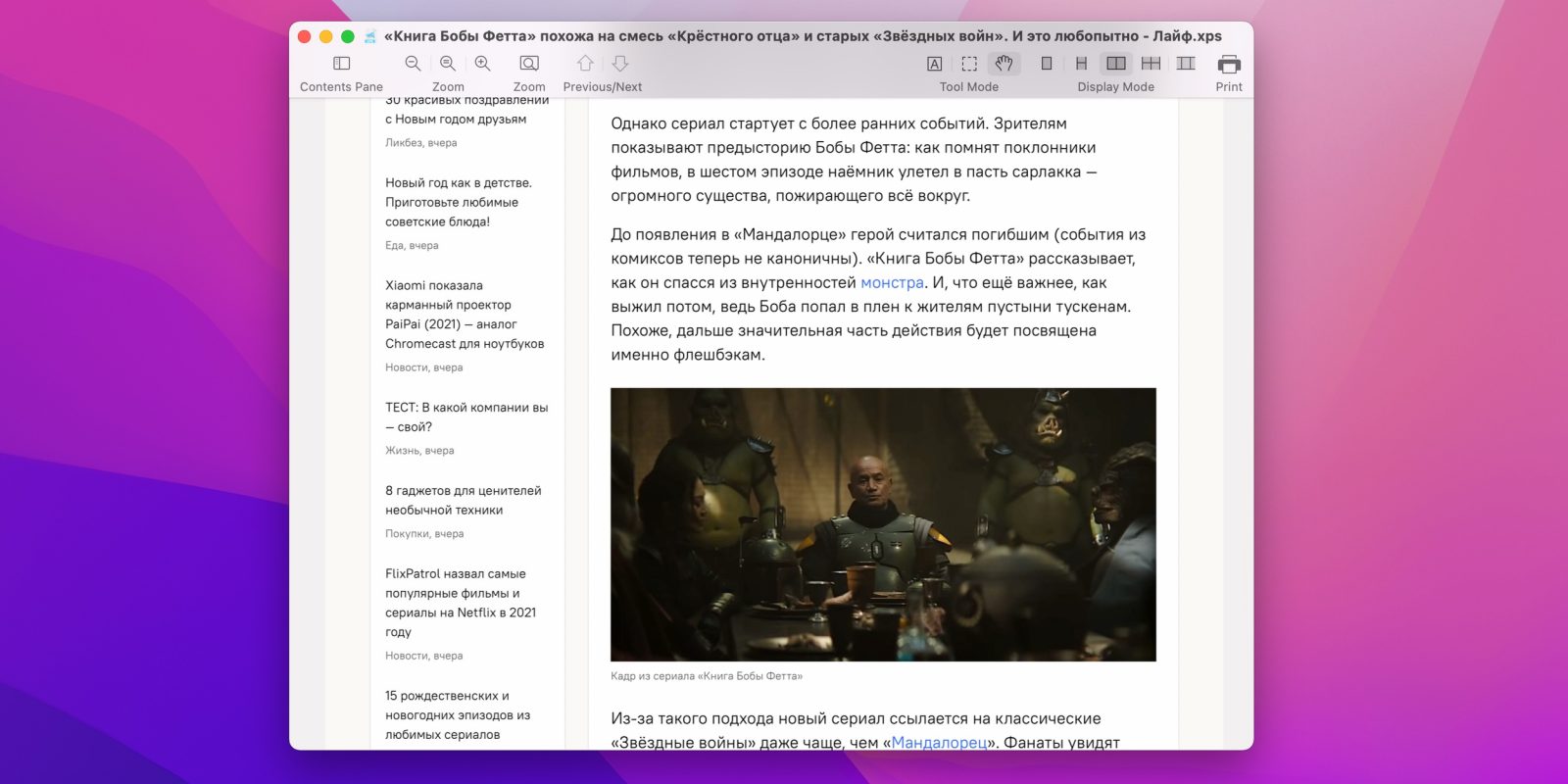Click paragraph starting 'До появления в «Мандалорце»'
Screen dimensions: 1568x784
point(878,295)
